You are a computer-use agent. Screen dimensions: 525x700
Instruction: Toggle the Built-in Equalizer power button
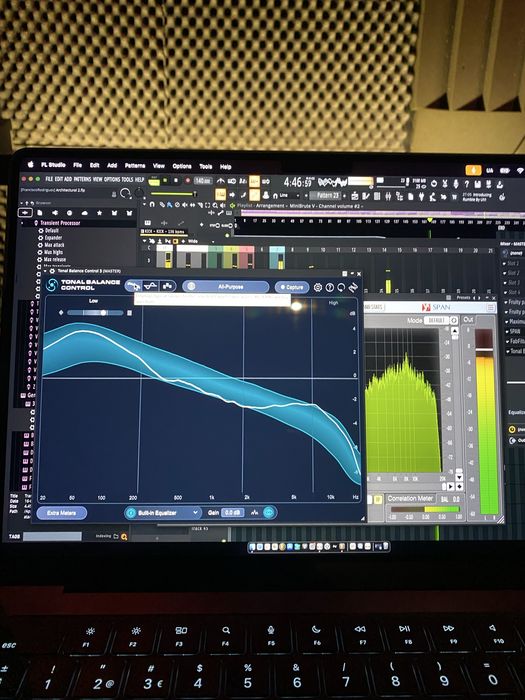[131, 513]
